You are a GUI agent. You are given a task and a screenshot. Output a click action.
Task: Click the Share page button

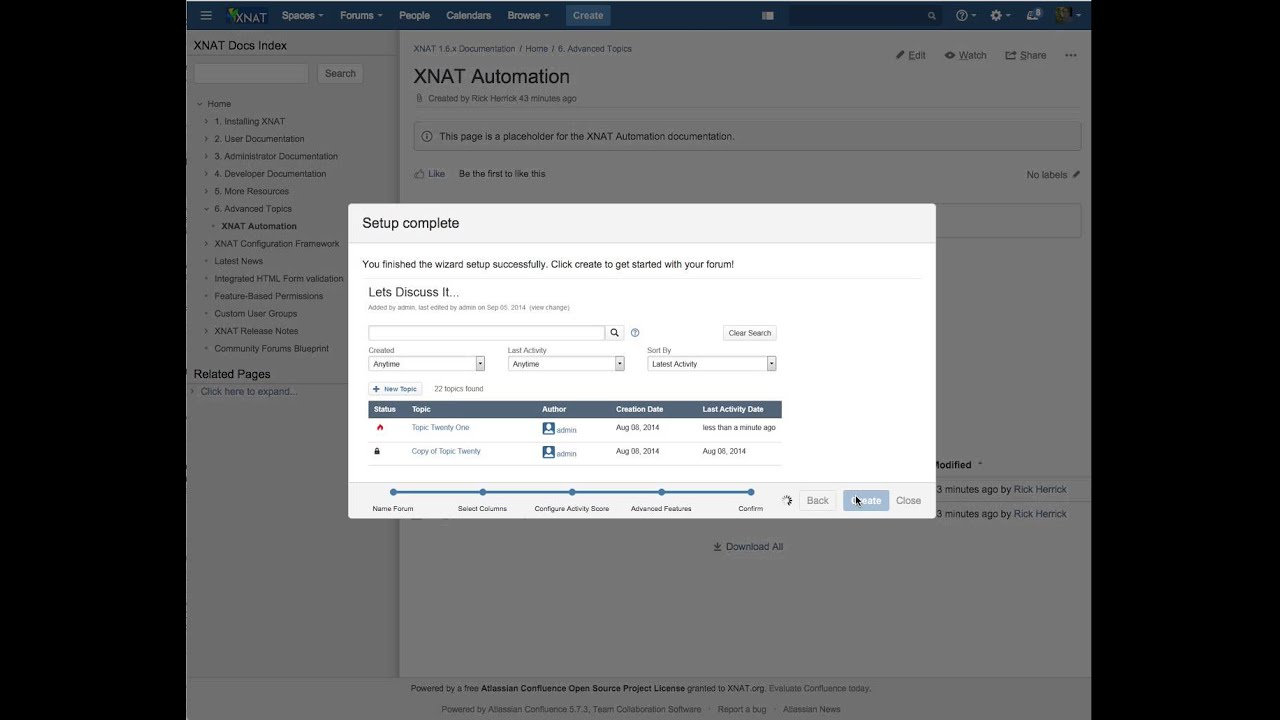click(1026, 55)
